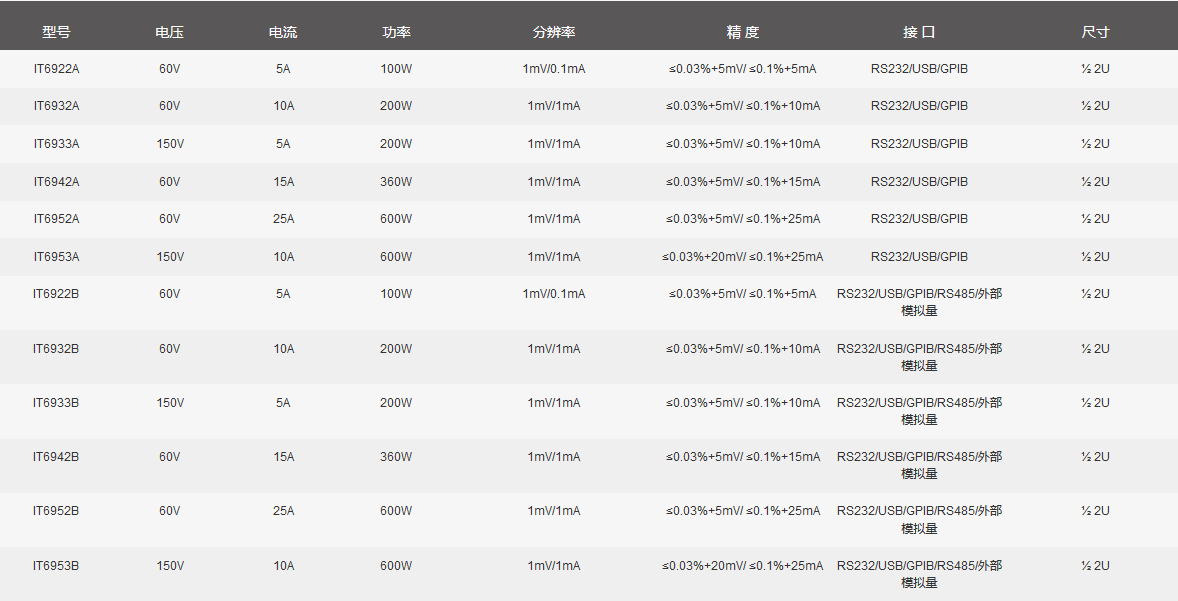1178x601 pixels.
Task: Click the 分辨率 column header
Action: (554, 32)
